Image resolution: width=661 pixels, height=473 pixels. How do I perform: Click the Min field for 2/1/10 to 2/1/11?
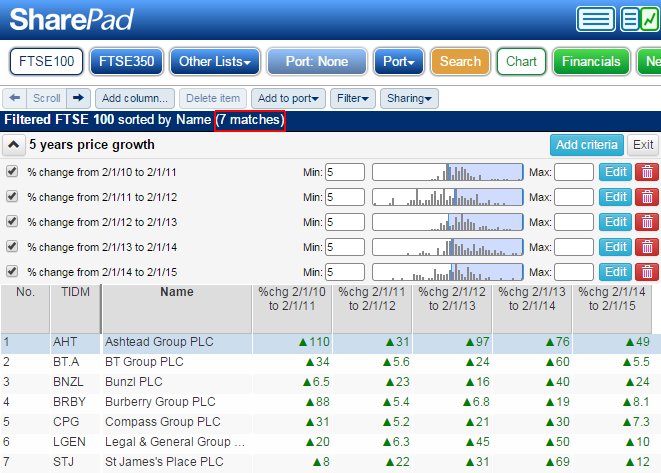[x=345, y=172]
